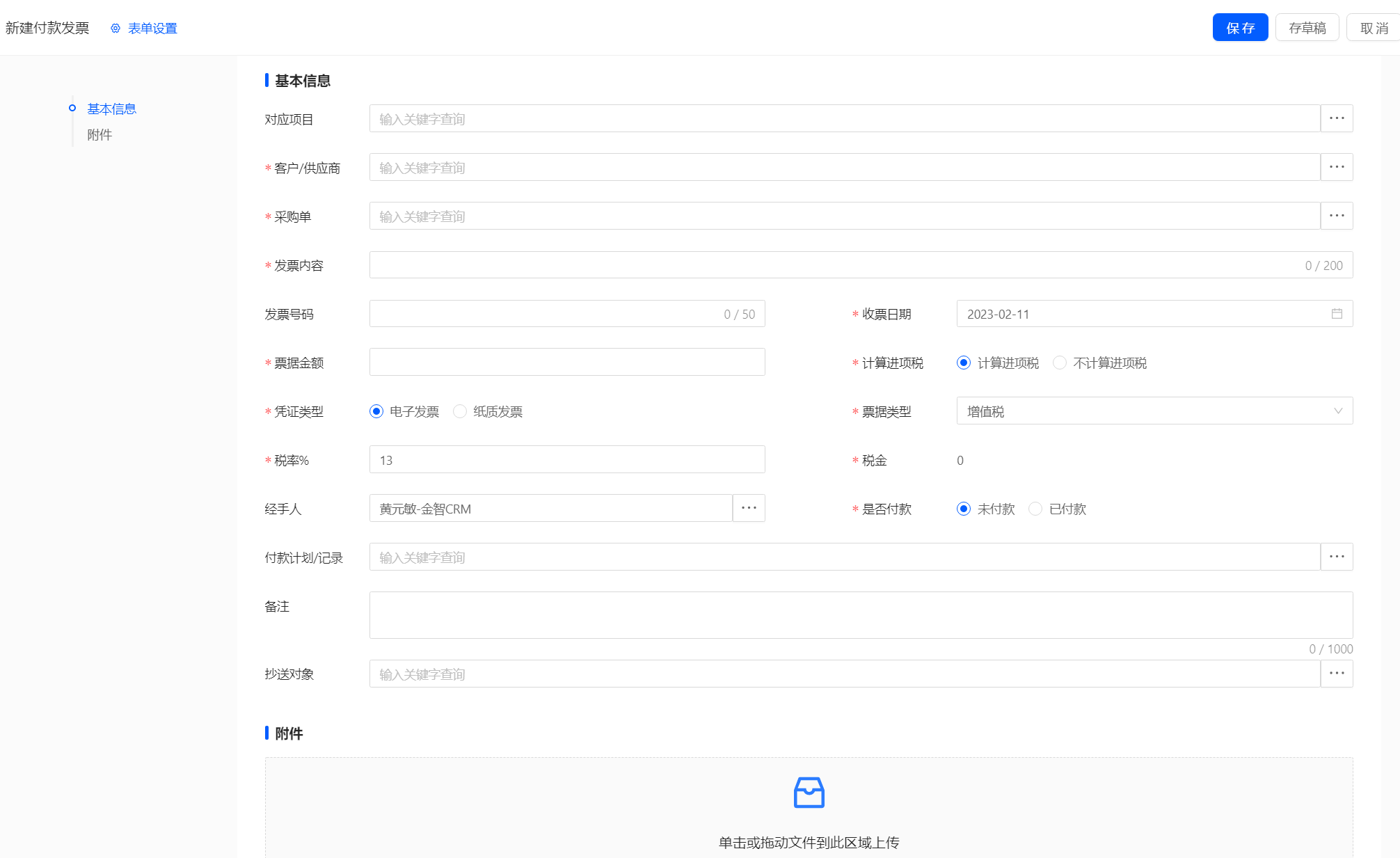Jump to 附件 section in sidebar
The image size is (1400, 858).
click(100, 135)
